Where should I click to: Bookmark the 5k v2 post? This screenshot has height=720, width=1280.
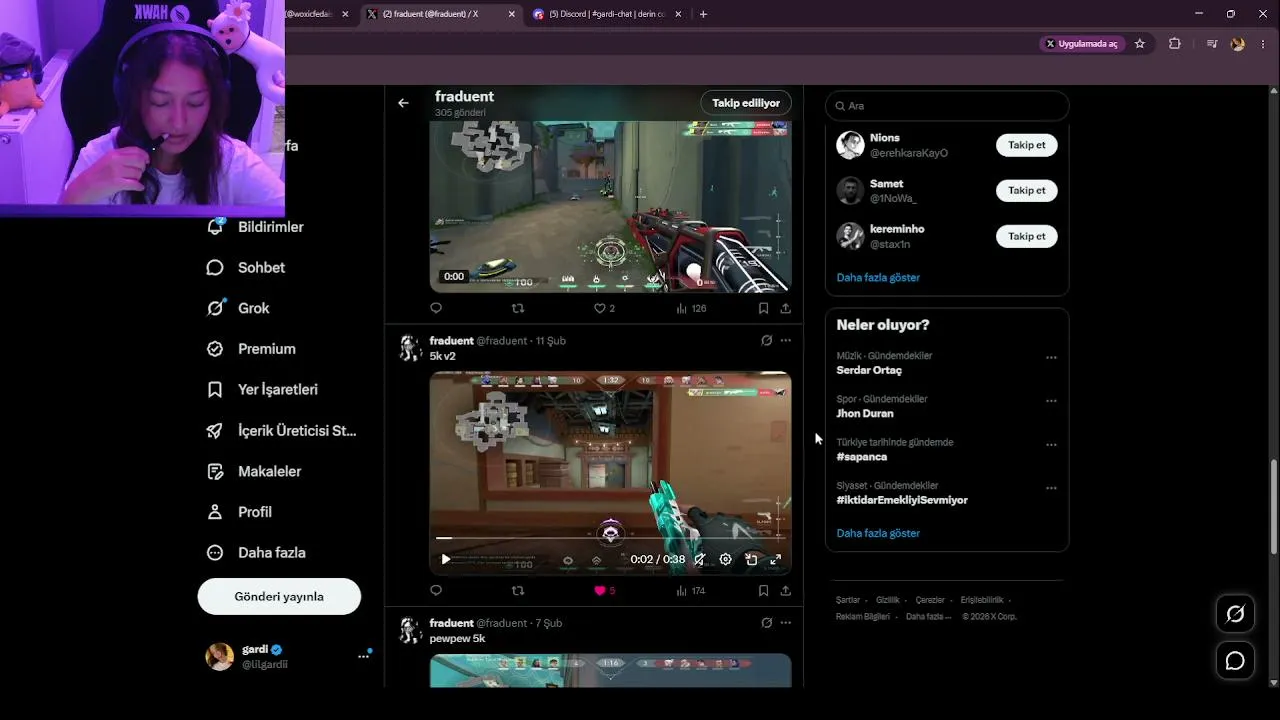(x=763, y=591)
